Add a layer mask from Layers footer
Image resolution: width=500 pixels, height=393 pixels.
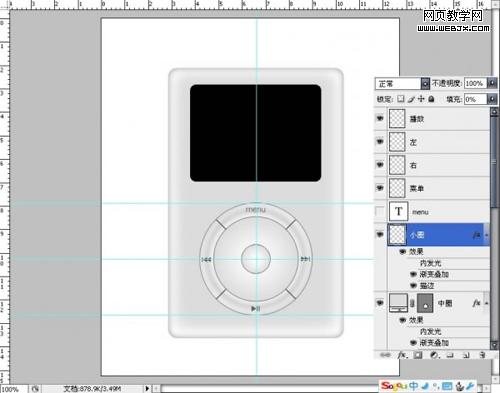click(x=418, y=355)
